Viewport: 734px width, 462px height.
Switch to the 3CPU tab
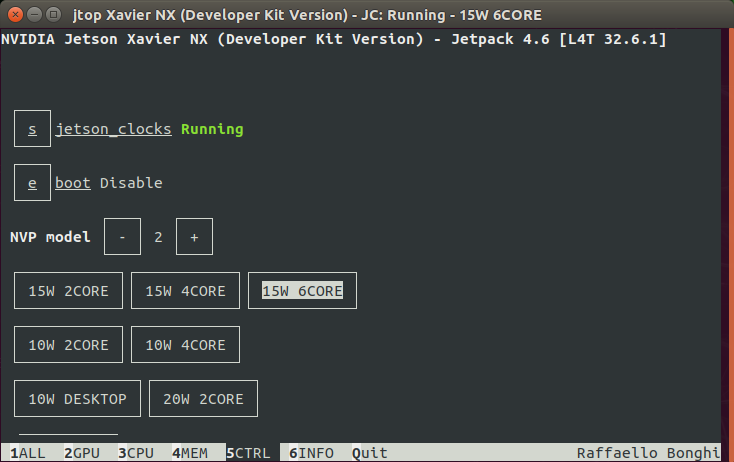[x=136, y=453]
